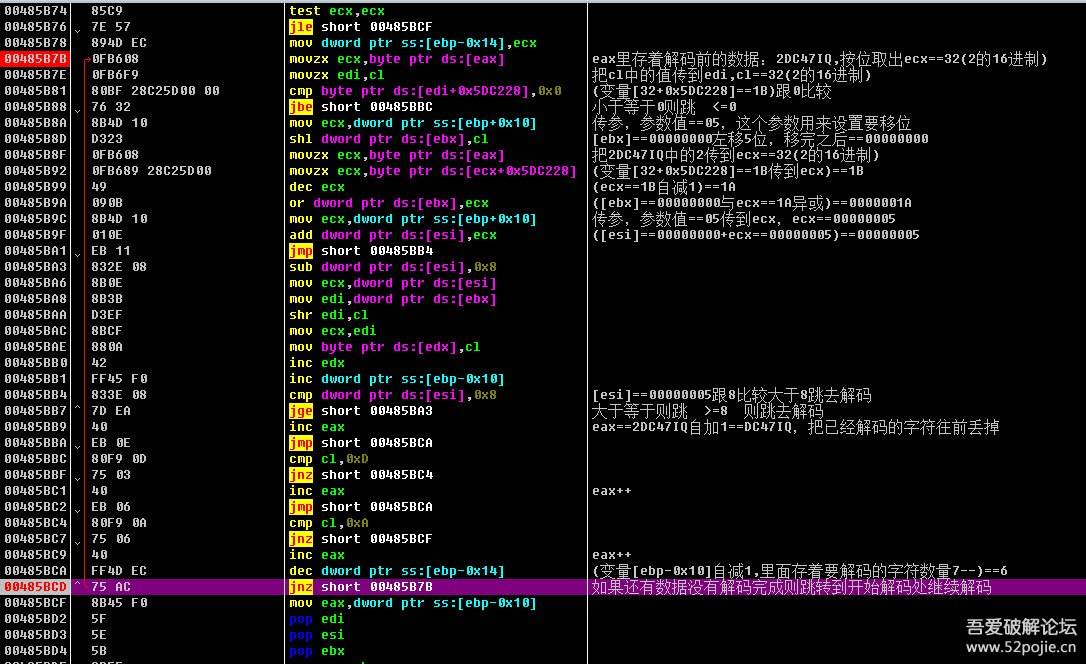1086x664 pixels.
Task: Select 'cmp cl,0xD' instruction
Action: pyautogui.click(x=328, y=459)
